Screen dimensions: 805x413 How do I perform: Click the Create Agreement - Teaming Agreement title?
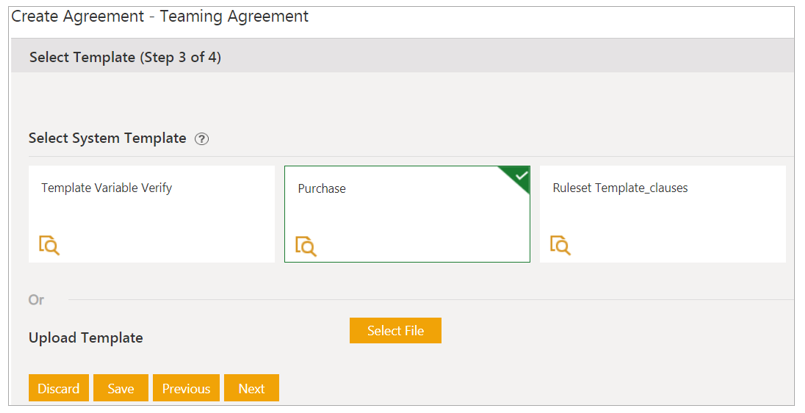point(160,17)
